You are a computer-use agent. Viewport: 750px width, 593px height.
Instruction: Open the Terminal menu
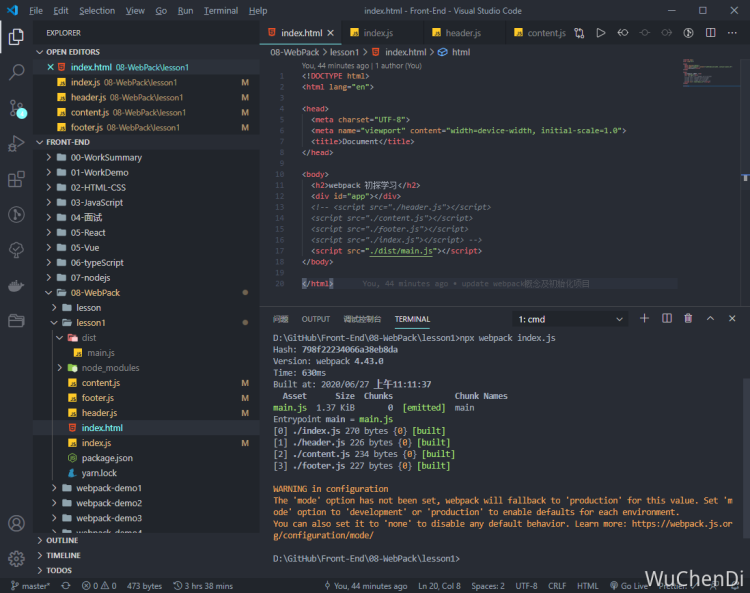click(x=221, y=11)
